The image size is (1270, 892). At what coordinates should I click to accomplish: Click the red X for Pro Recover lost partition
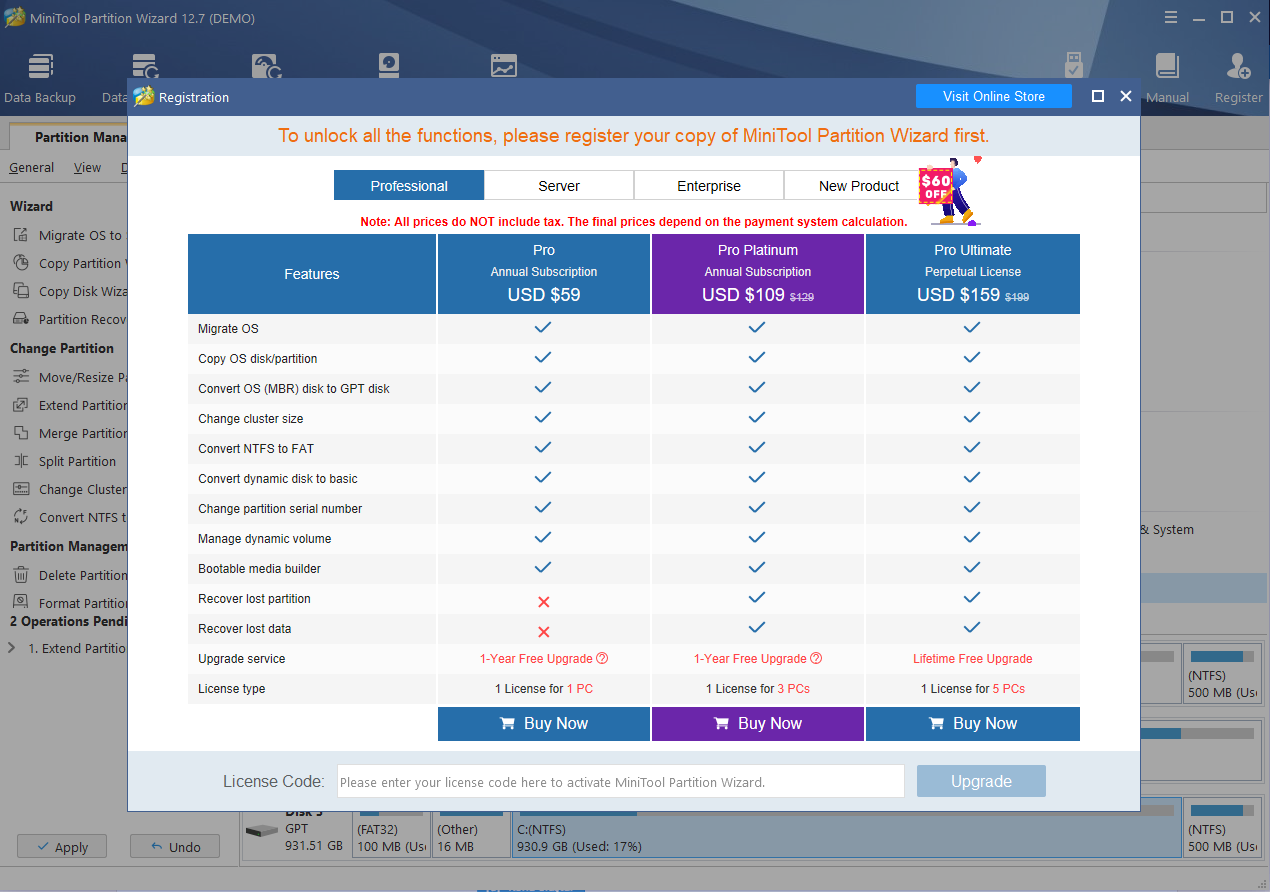(544, 602)
